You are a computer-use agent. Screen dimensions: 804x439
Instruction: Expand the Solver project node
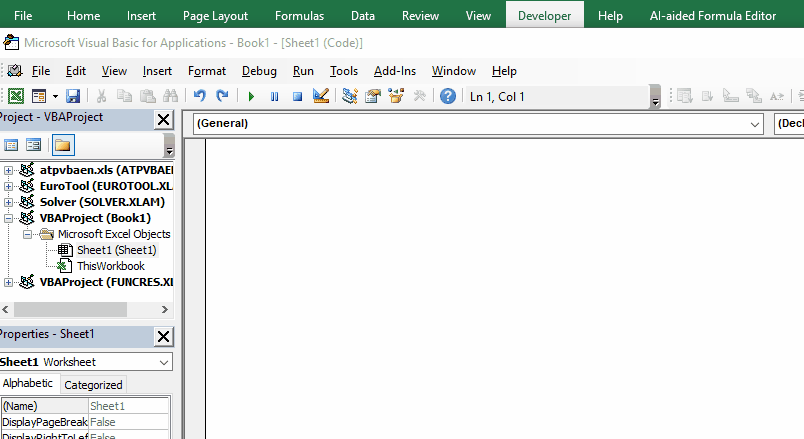(8, 202)
